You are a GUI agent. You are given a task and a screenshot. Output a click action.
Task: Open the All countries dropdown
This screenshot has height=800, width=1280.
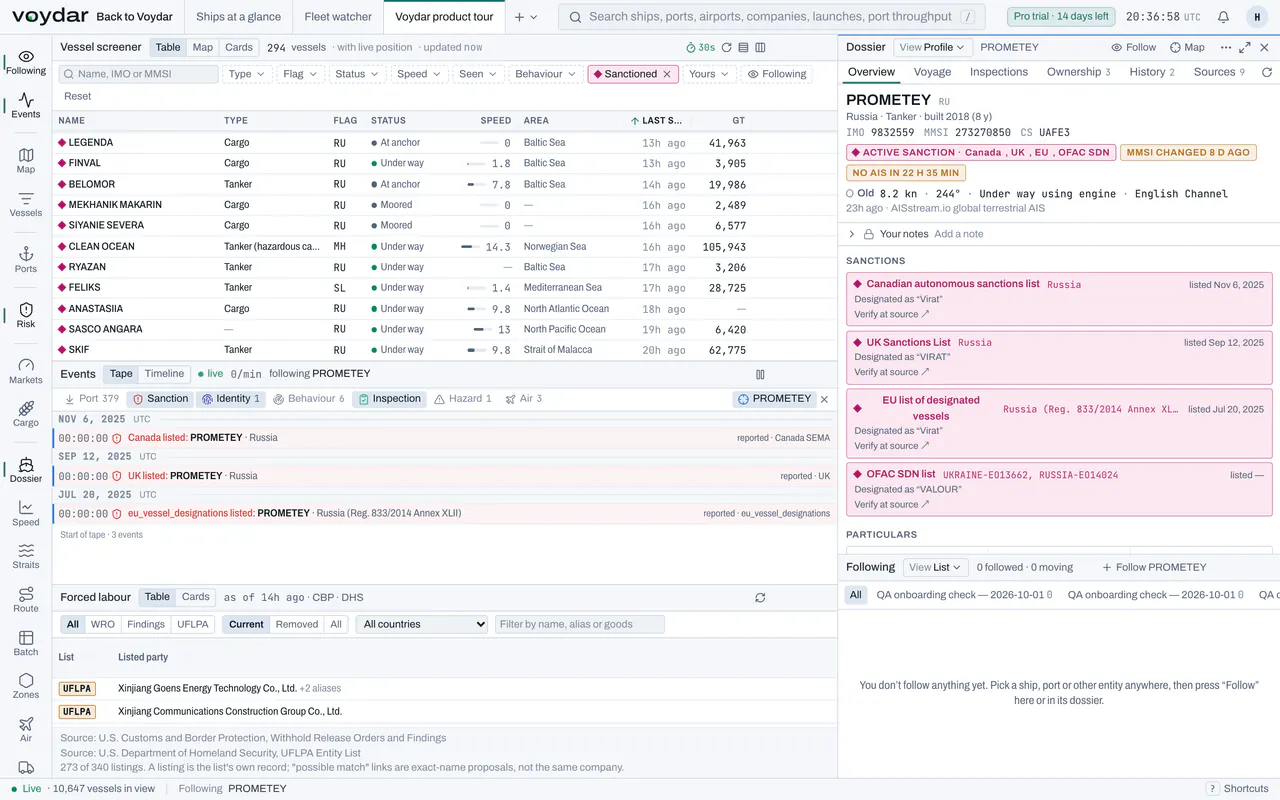click(422, 624)
